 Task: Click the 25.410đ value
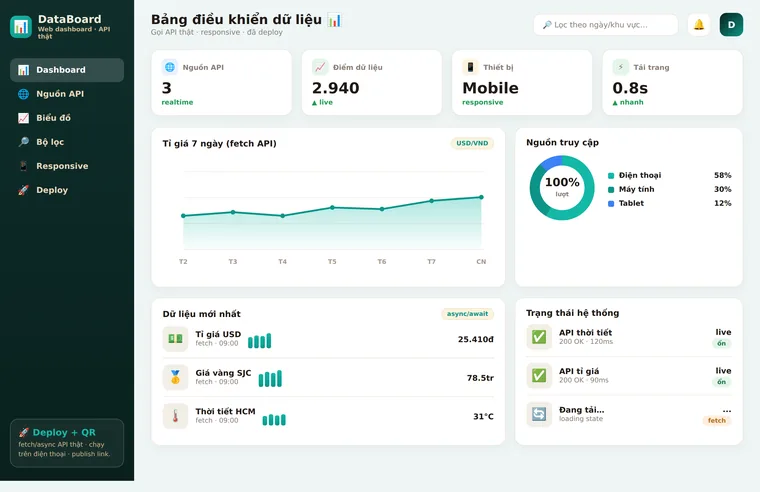pyautogui.click(x=475, y=339)
